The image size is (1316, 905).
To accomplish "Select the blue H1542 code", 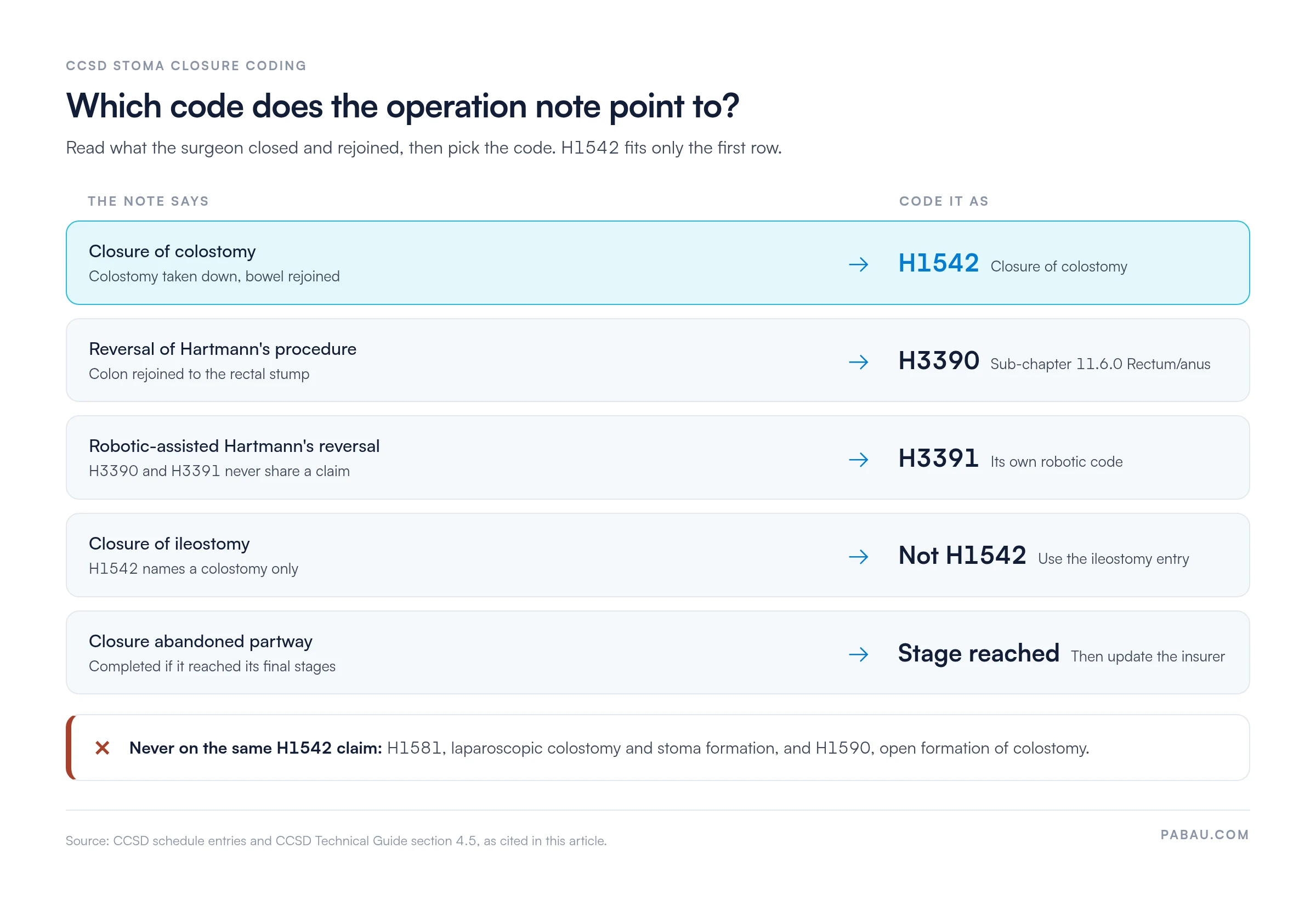I will click(938, 263).
